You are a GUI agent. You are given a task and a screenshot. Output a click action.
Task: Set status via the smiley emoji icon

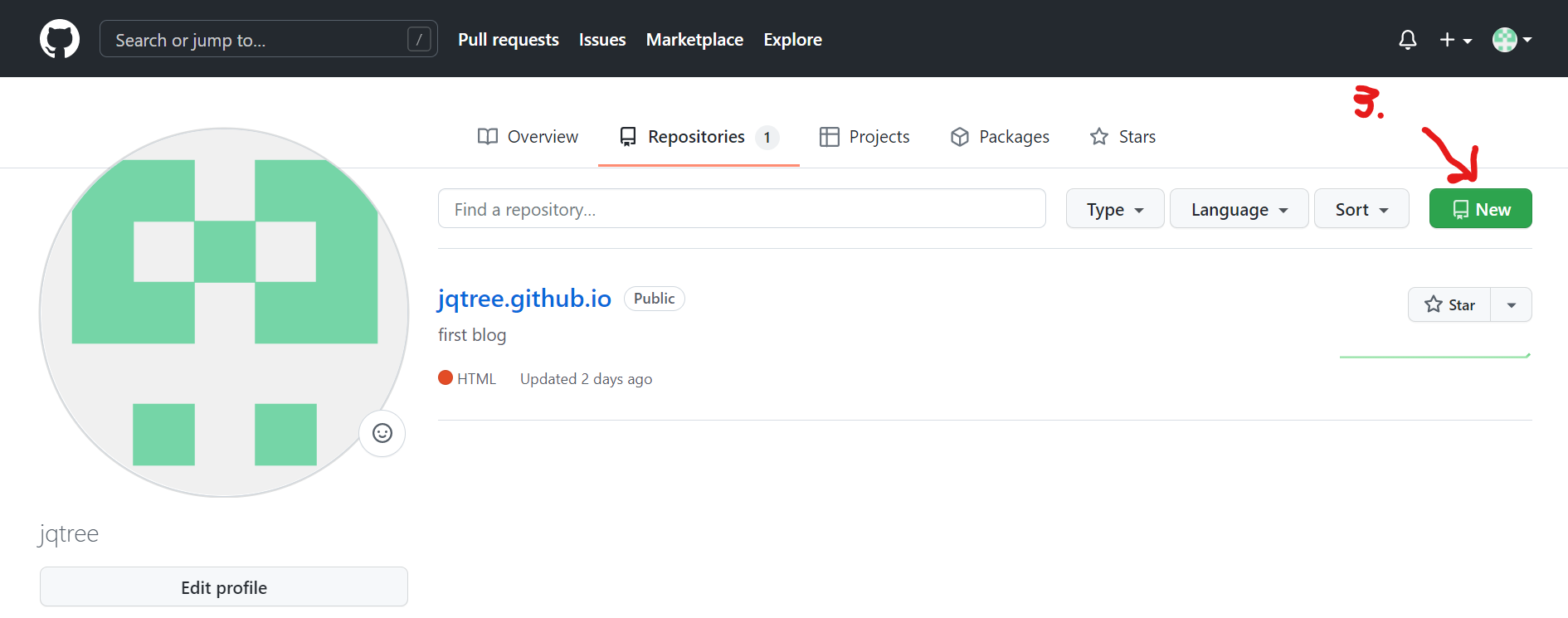point(382,433)
